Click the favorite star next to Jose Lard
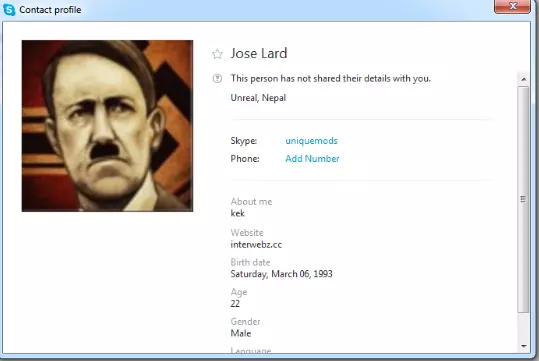Image resolution: width=539 pixels, height=361 pixels. click(x=217, y=54)
